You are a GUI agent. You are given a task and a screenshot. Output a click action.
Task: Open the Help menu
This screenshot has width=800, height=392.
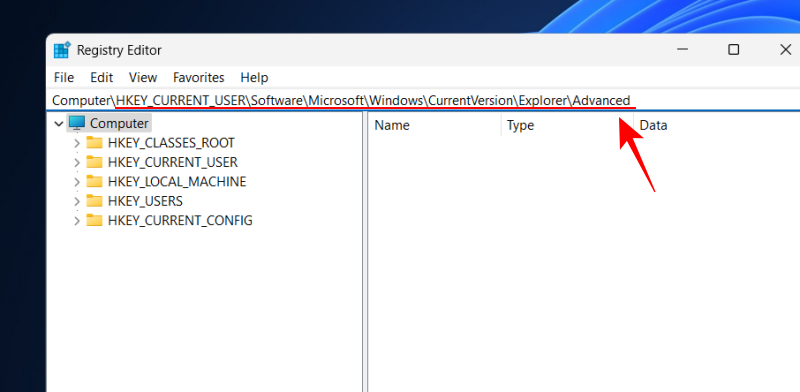point(254,78)
